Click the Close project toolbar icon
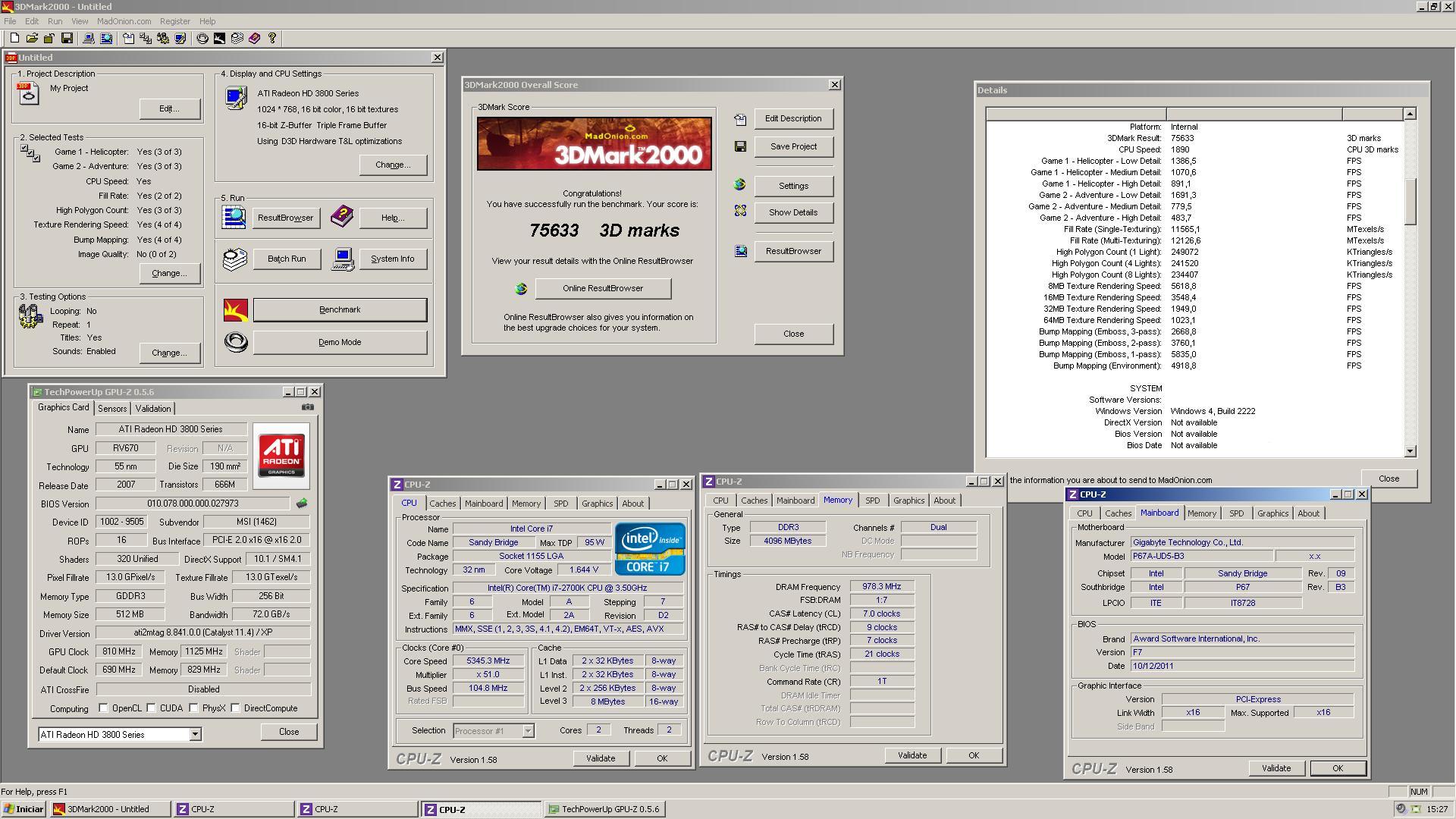This screenshot has height=819, width=1456. pyautogui.click(x=49, y=38)
